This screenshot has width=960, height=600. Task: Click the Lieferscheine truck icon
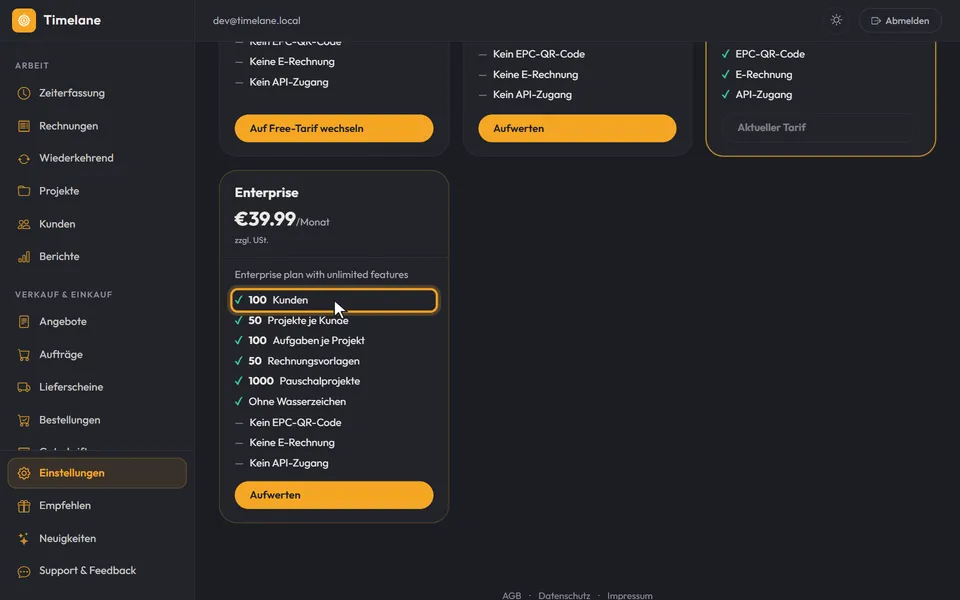pos(24,387)
